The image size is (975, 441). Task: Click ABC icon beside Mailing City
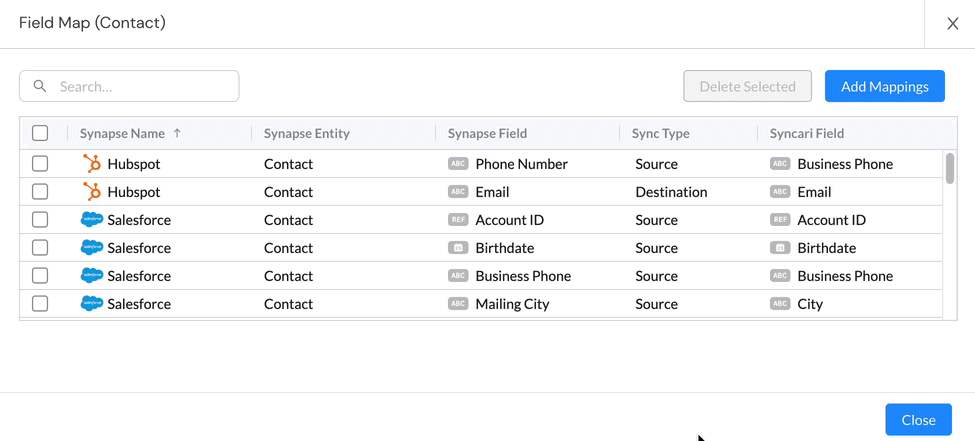458,304
